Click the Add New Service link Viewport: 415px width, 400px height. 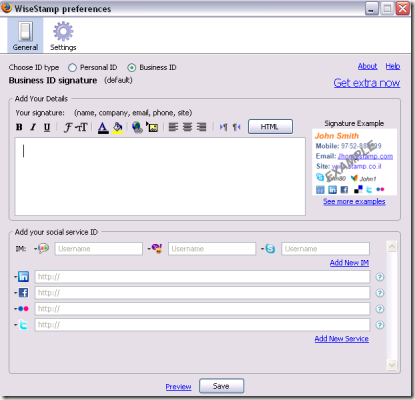pyautogui.click(x=342, y=339)
